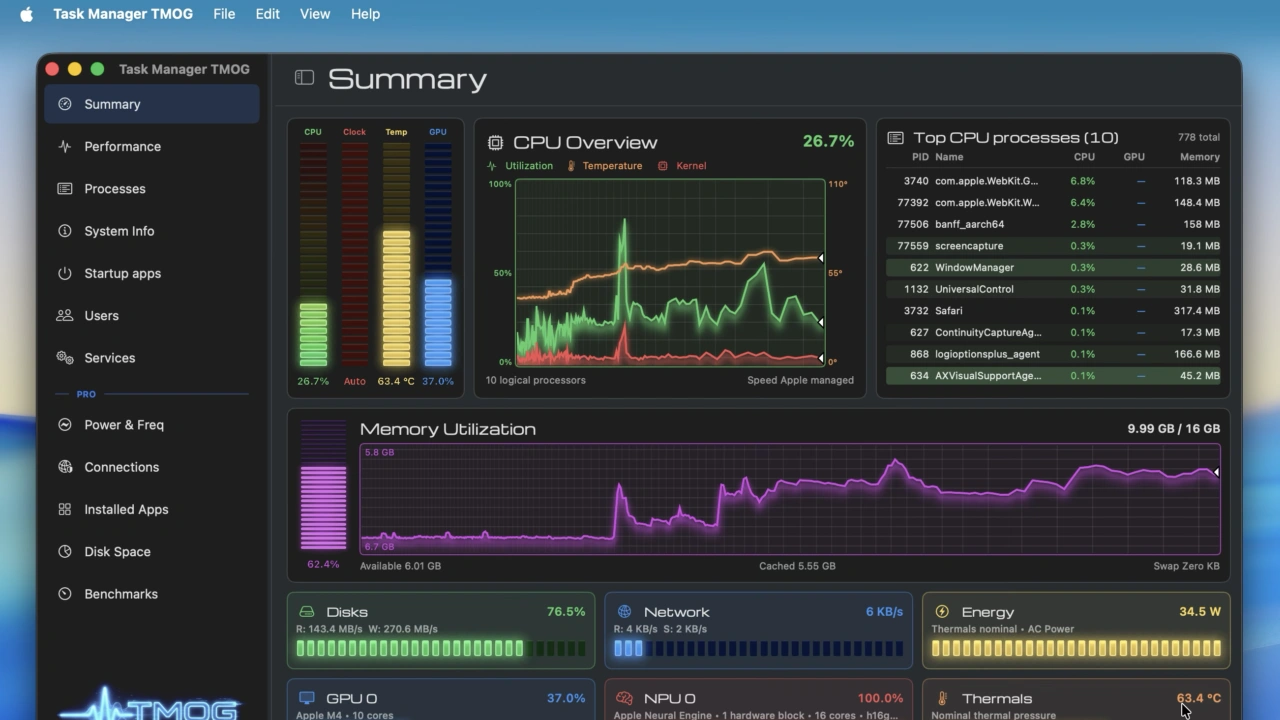Open the Installed Apps page

(x=152, y=509)
